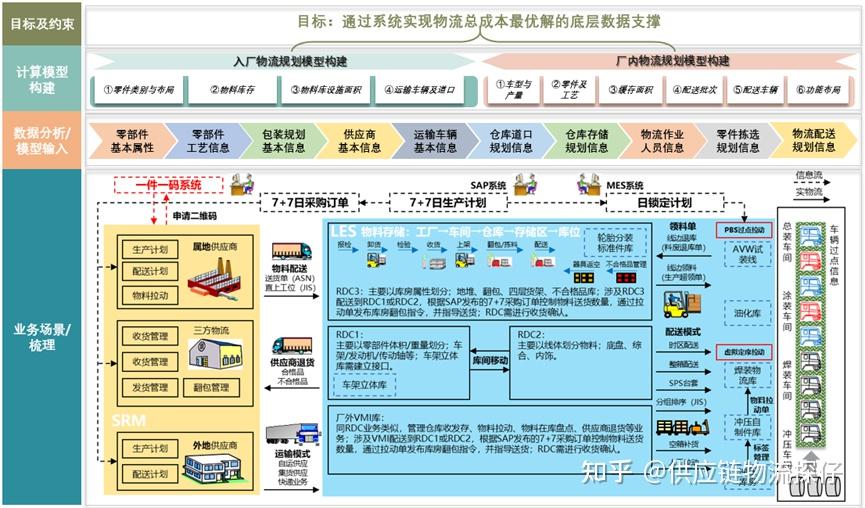
Task: Click the ④配送批次 box
Action: click(695, 90)
